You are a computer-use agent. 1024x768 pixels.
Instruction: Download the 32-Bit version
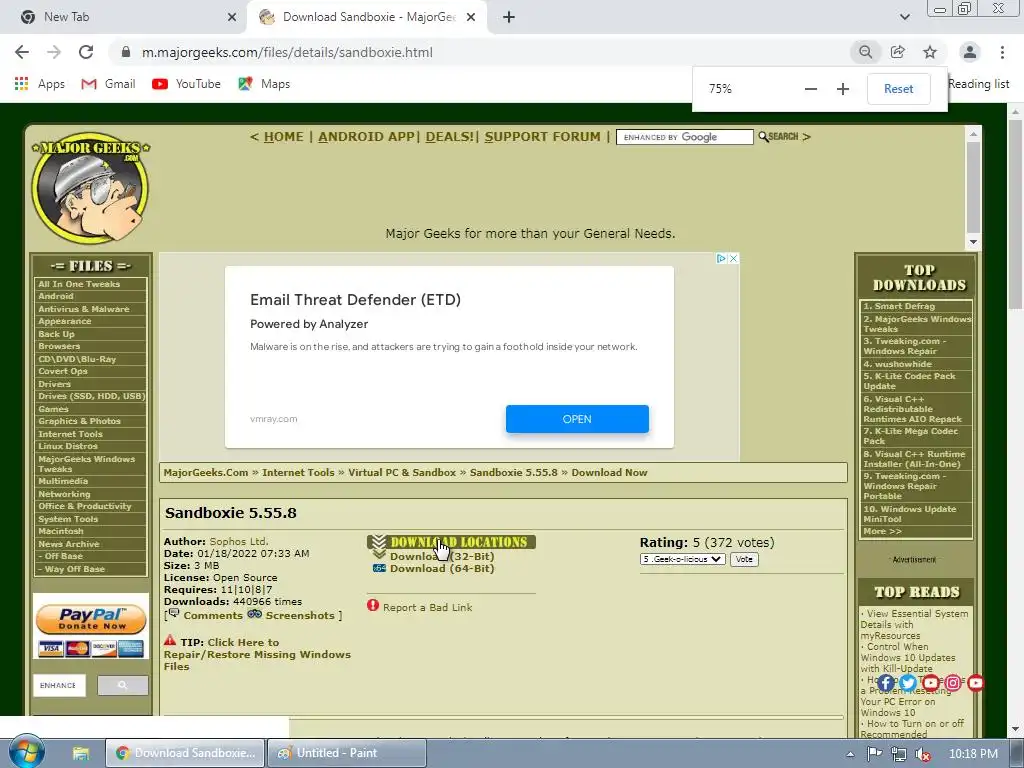442,556
